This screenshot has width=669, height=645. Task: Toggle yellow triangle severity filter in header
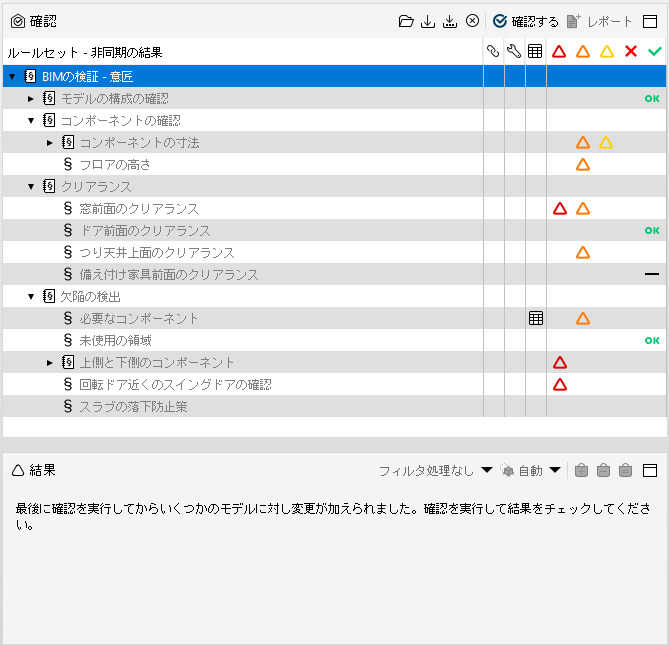[607, 52]
